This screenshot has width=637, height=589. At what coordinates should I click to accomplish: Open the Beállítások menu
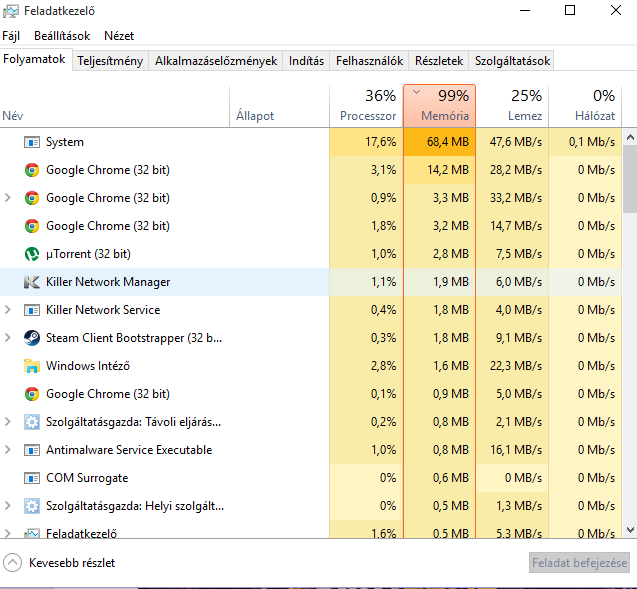(x=62, y=36)
